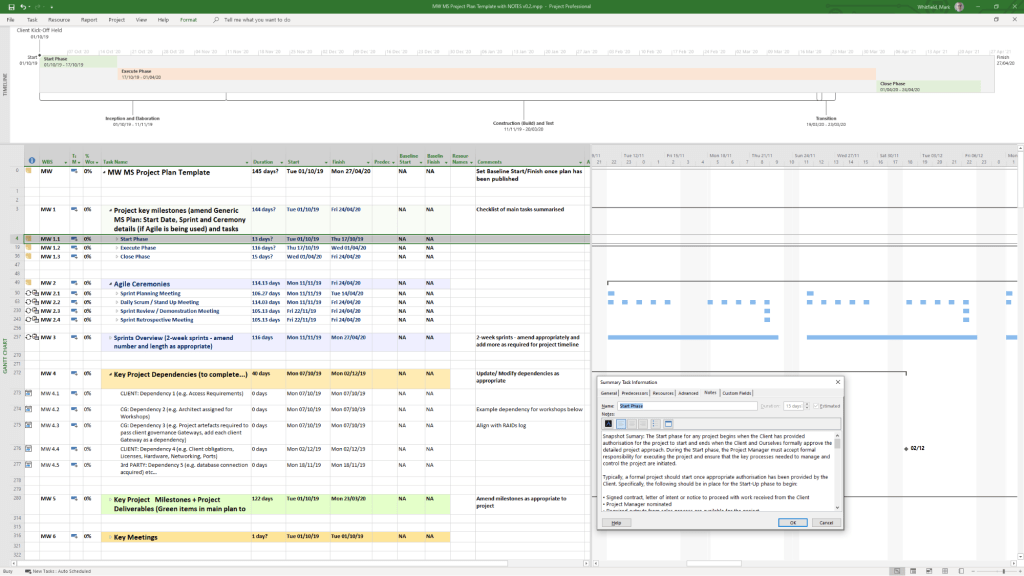Open the Task Name column filter dropdown

pyautogui.click(x=247, y=161)
